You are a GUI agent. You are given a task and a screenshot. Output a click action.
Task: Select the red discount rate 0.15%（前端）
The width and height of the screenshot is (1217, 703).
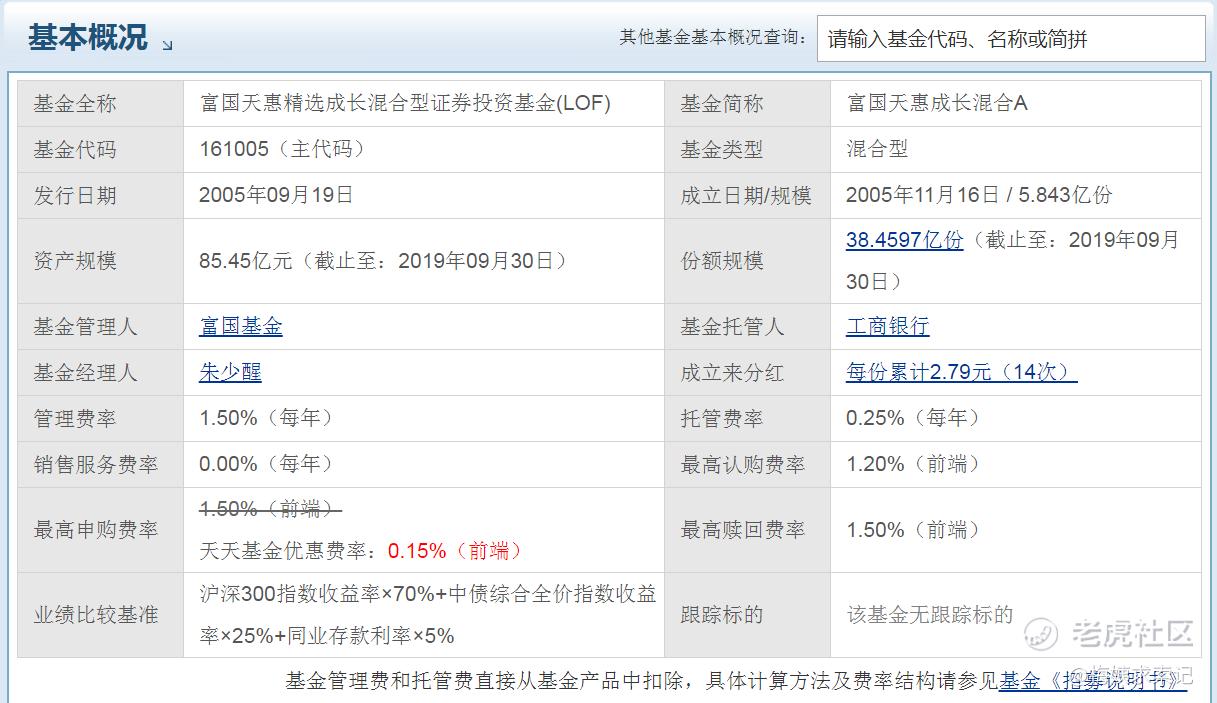click(457, 550)
